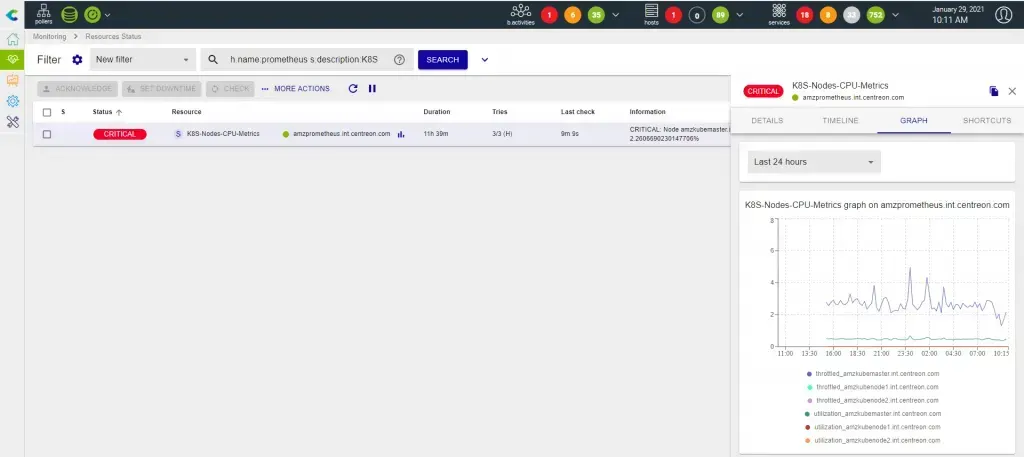Expand the services dropdown chevron
1024x457 pixels.
[895, 15]
